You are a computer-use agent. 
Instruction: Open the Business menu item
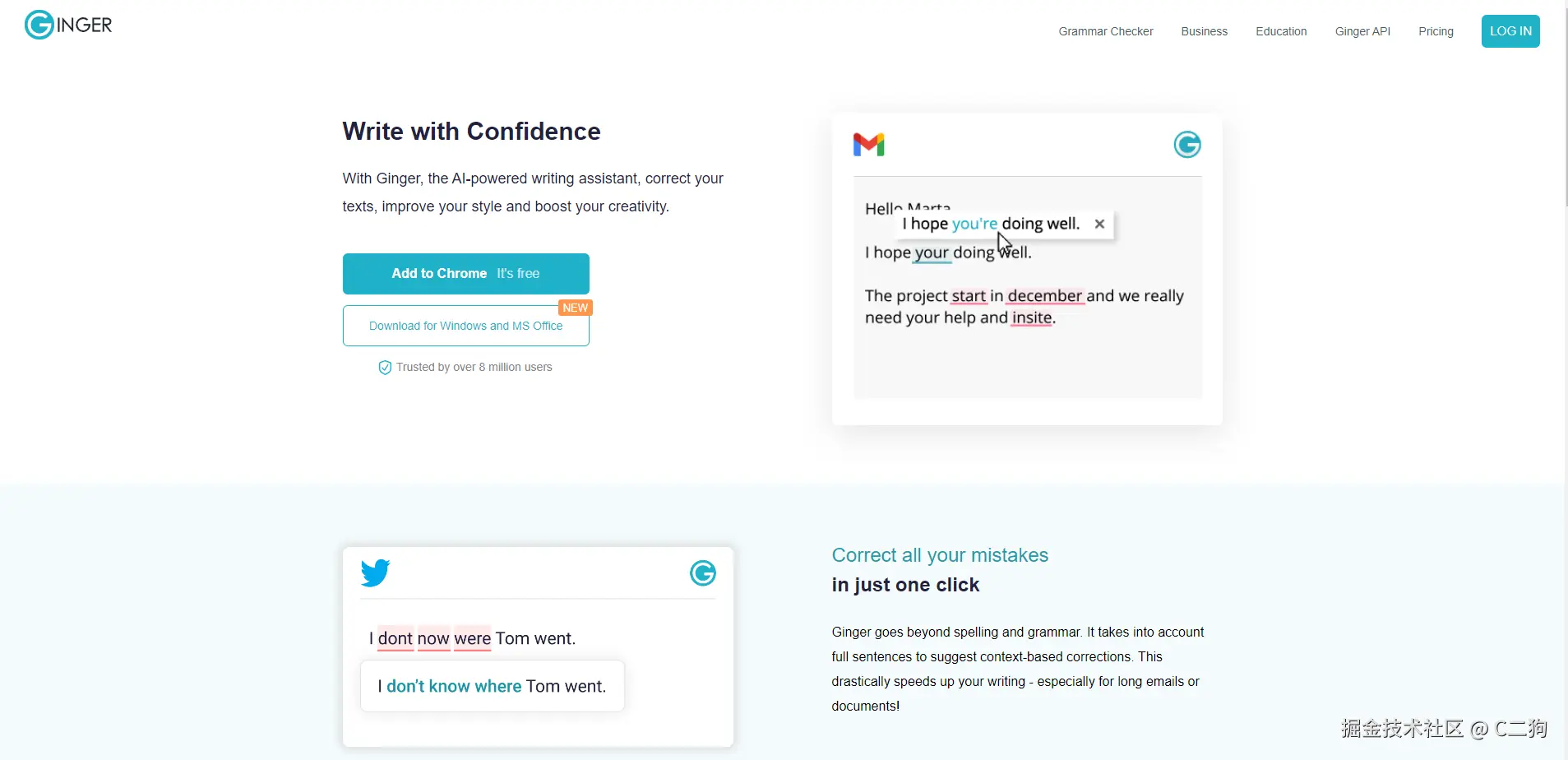click(1204, 31)
